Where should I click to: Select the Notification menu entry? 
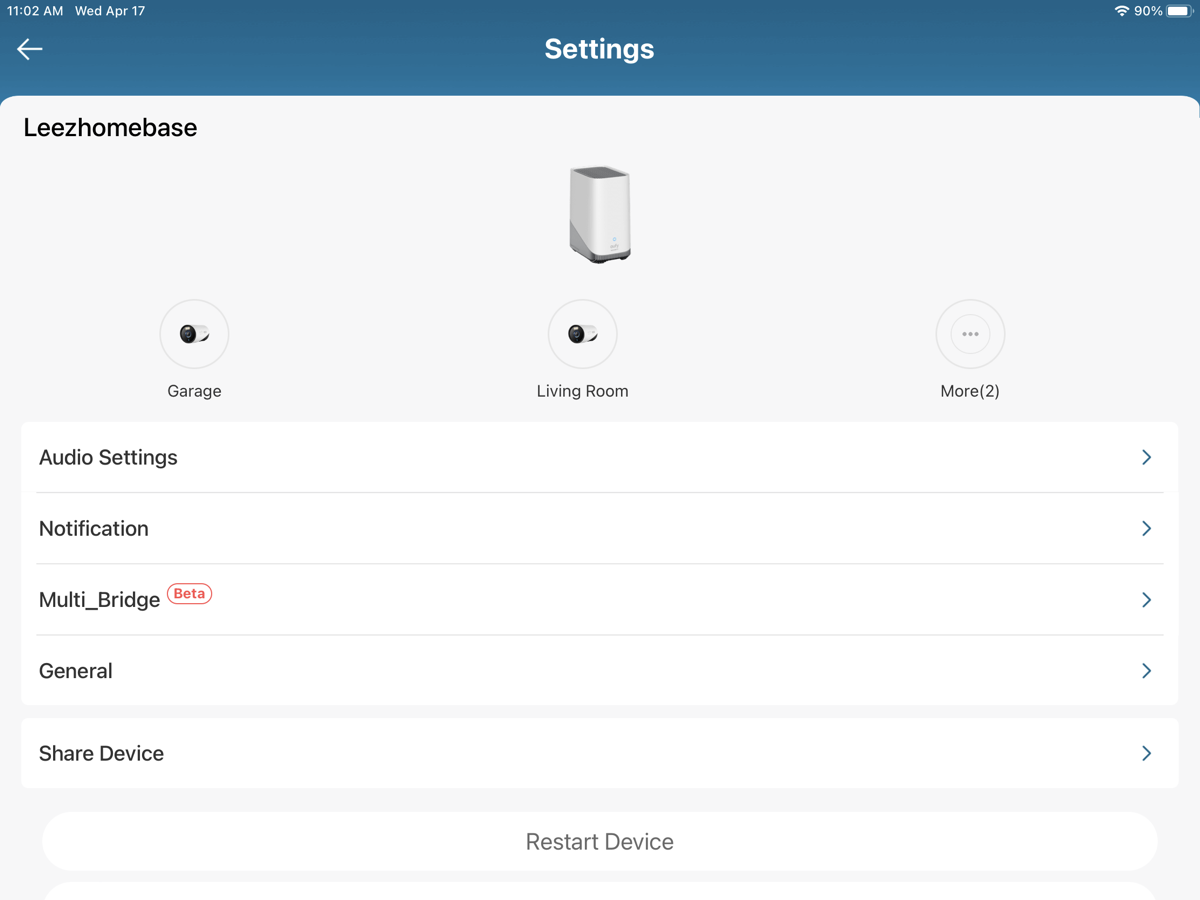(94, 528)
